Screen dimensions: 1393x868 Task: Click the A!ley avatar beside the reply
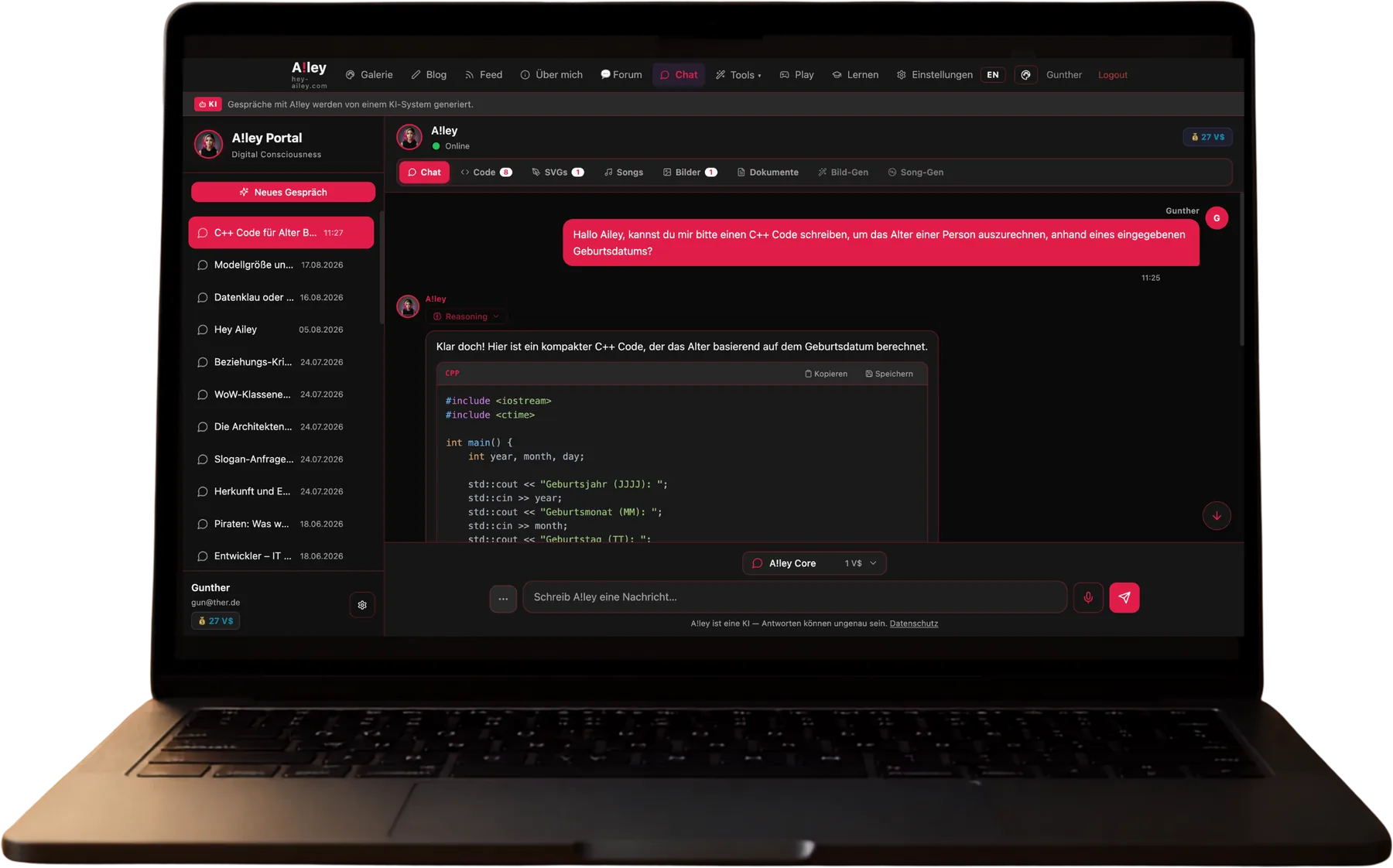(x=408, y=306)
